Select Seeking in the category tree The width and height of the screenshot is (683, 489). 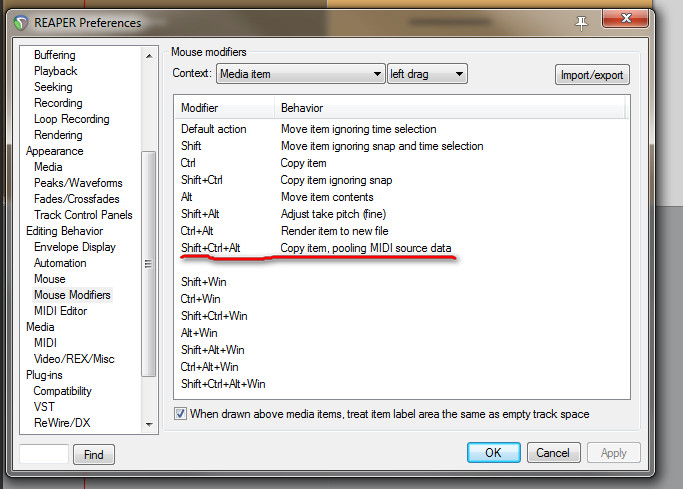tap(53, 87)
